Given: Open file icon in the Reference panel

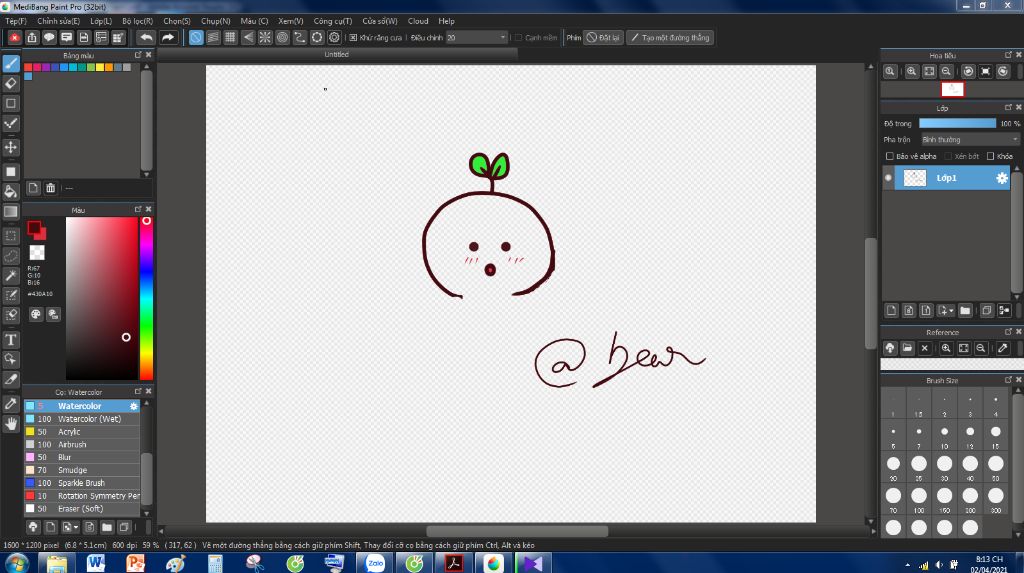Looking at the screenshot, I should [x=907, y=348].
